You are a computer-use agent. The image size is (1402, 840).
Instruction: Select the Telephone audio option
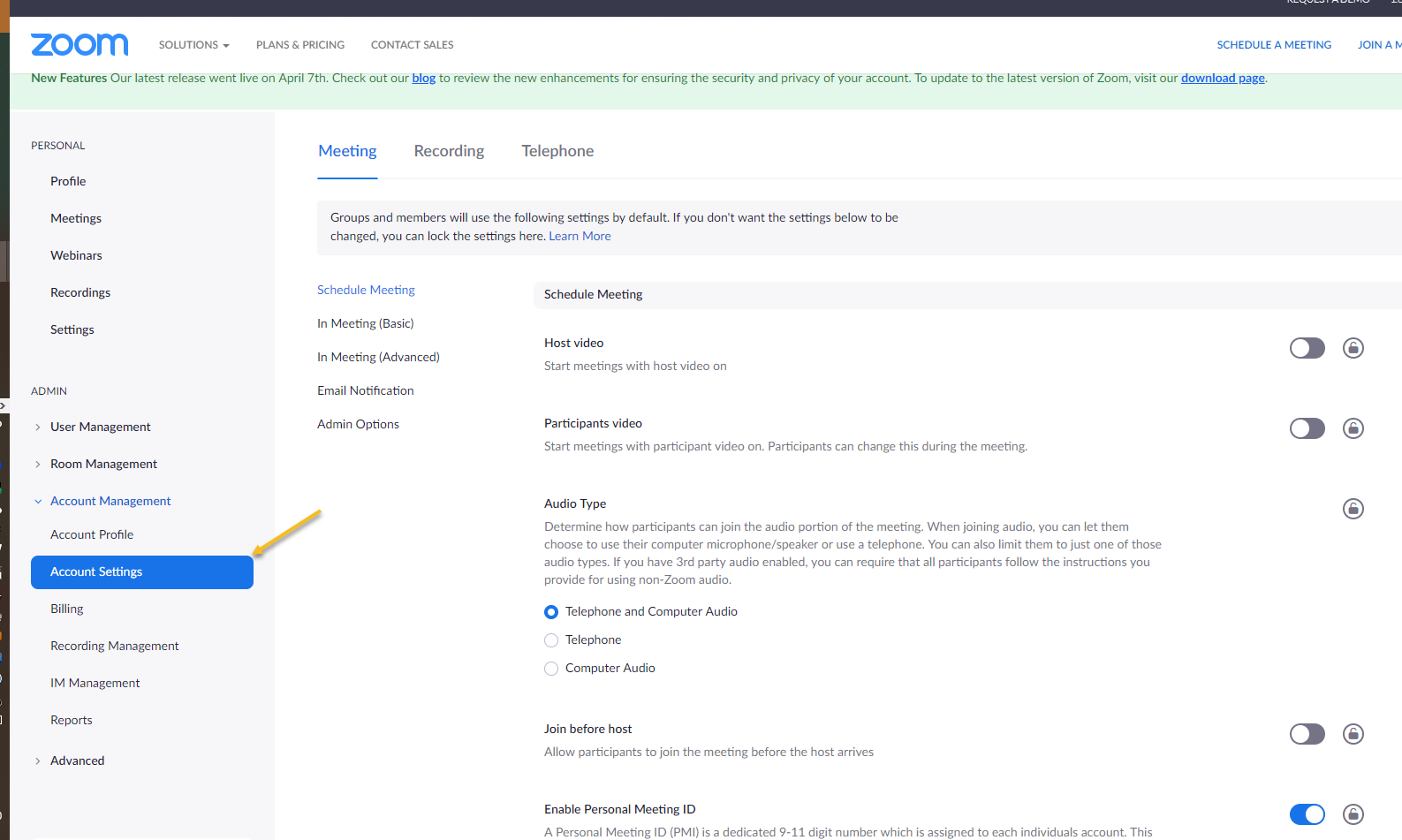551,640
